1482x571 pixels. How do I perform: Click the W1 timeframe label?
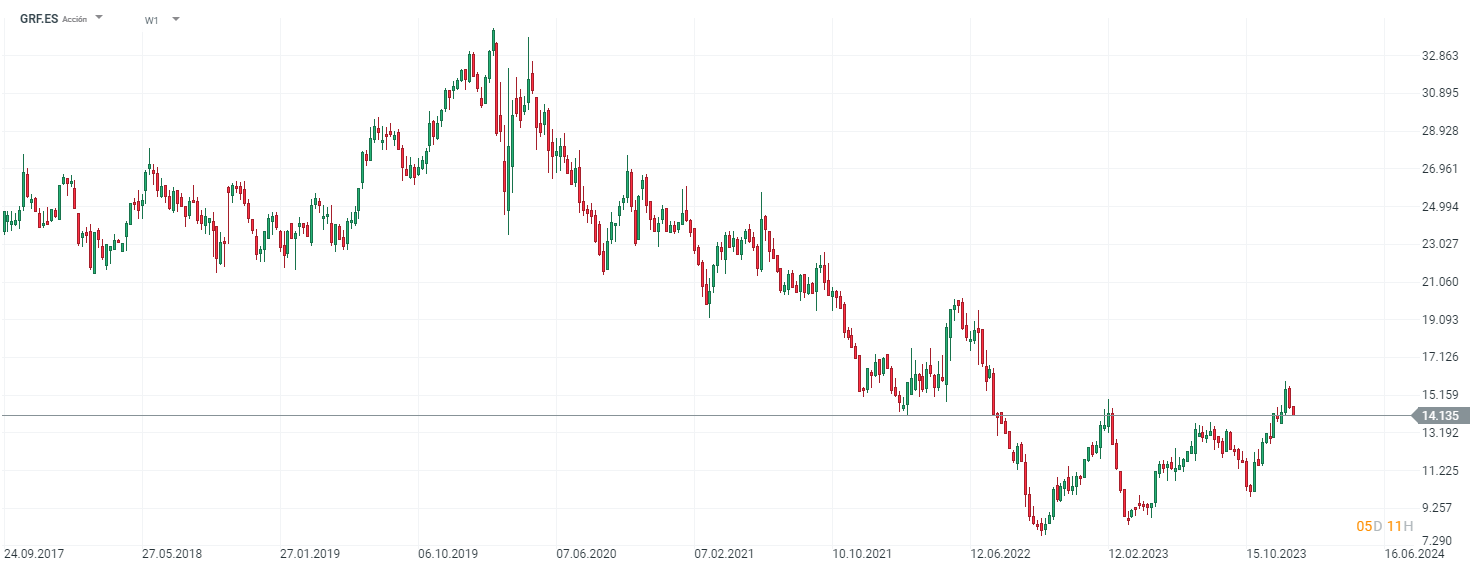pos(152,20)
